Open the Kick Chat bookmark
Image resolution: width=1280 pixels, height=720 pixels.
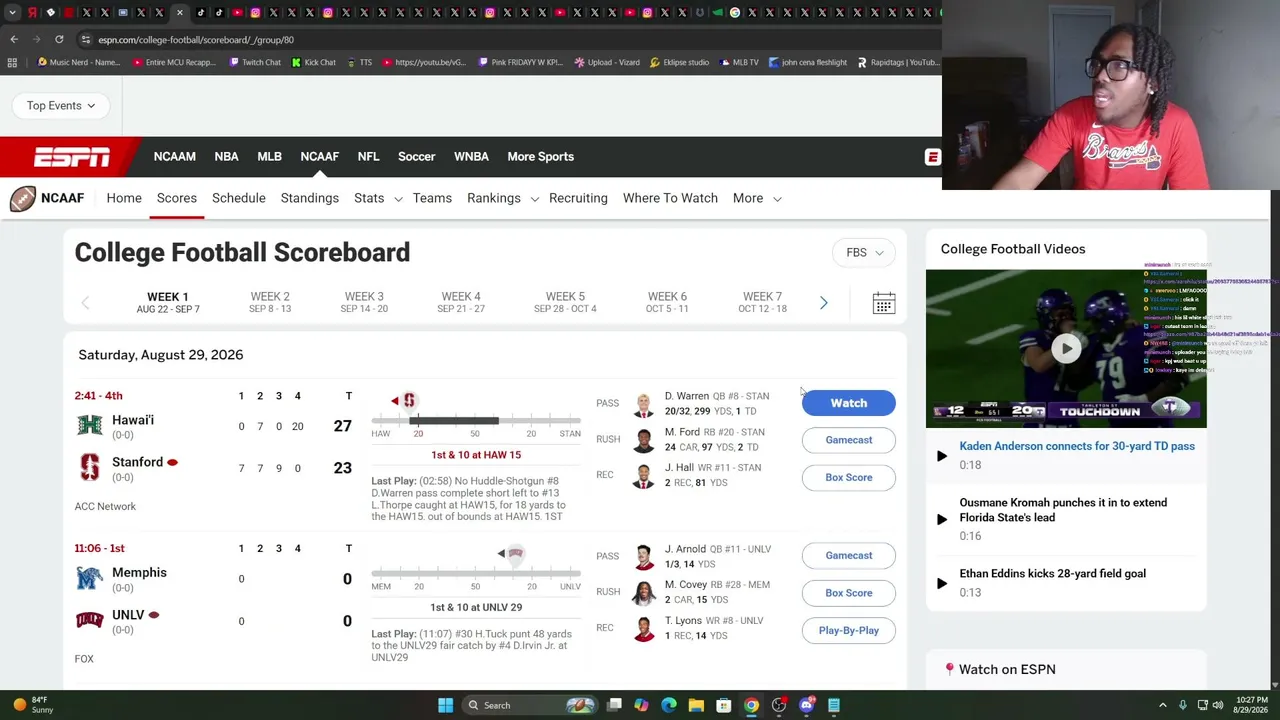click(313, 62)
